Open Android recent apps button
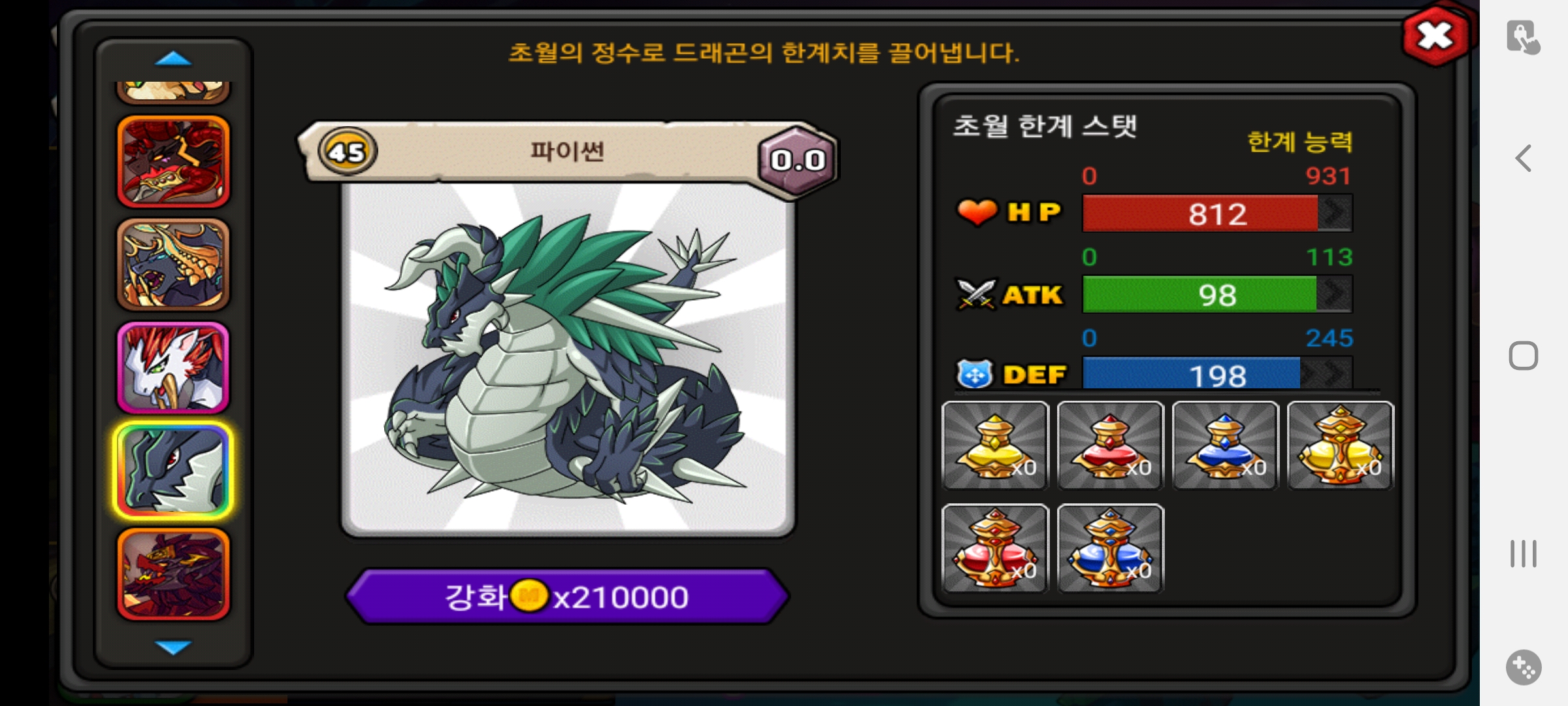1568x706 pixels. pos(1524,554)
